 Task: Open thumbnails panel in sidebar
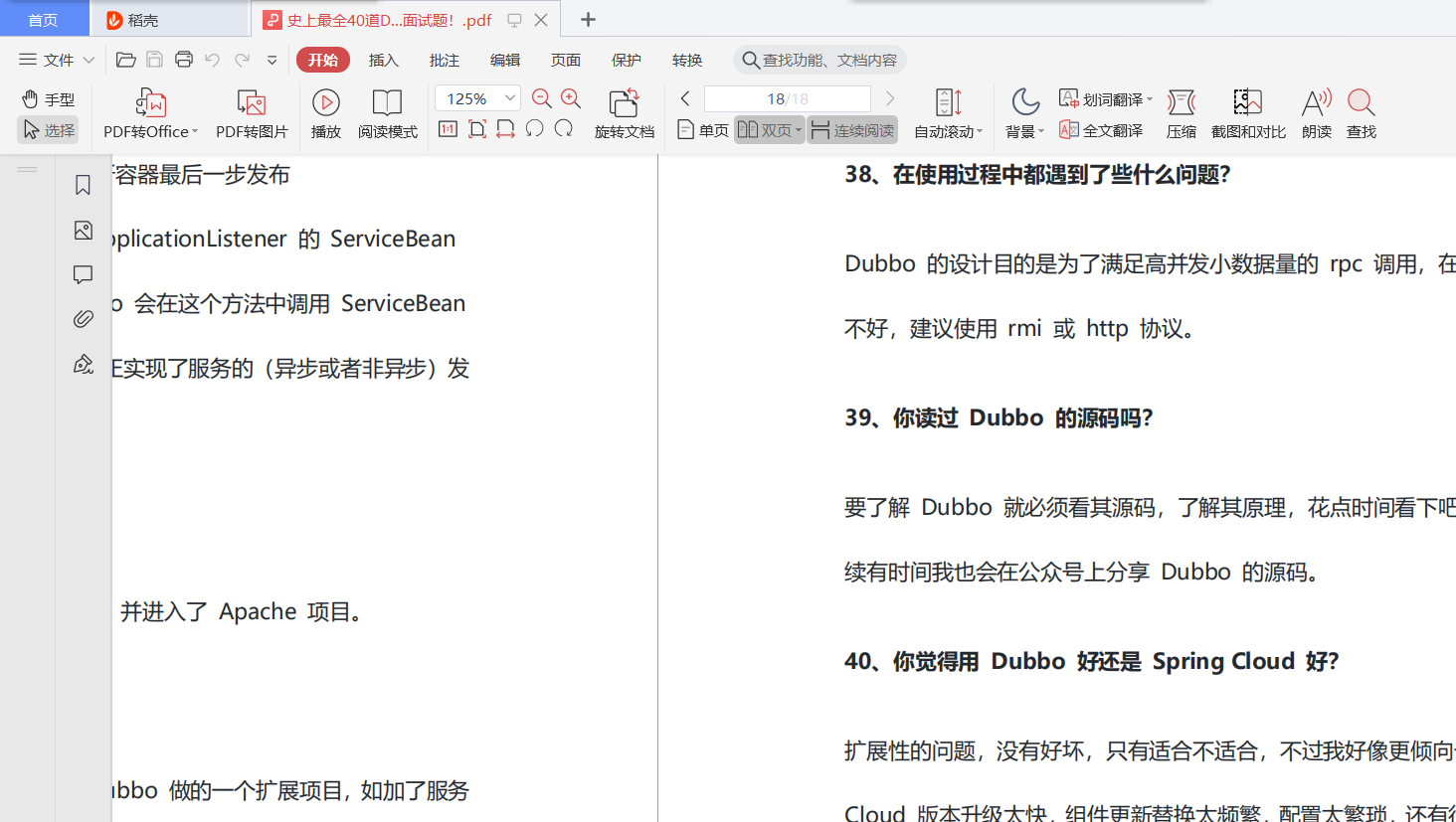tap(84, 231)
